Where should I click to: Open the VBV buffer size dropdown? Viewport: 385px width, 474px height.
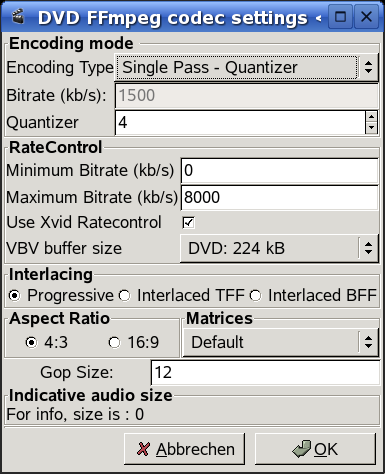coord(279,248)
